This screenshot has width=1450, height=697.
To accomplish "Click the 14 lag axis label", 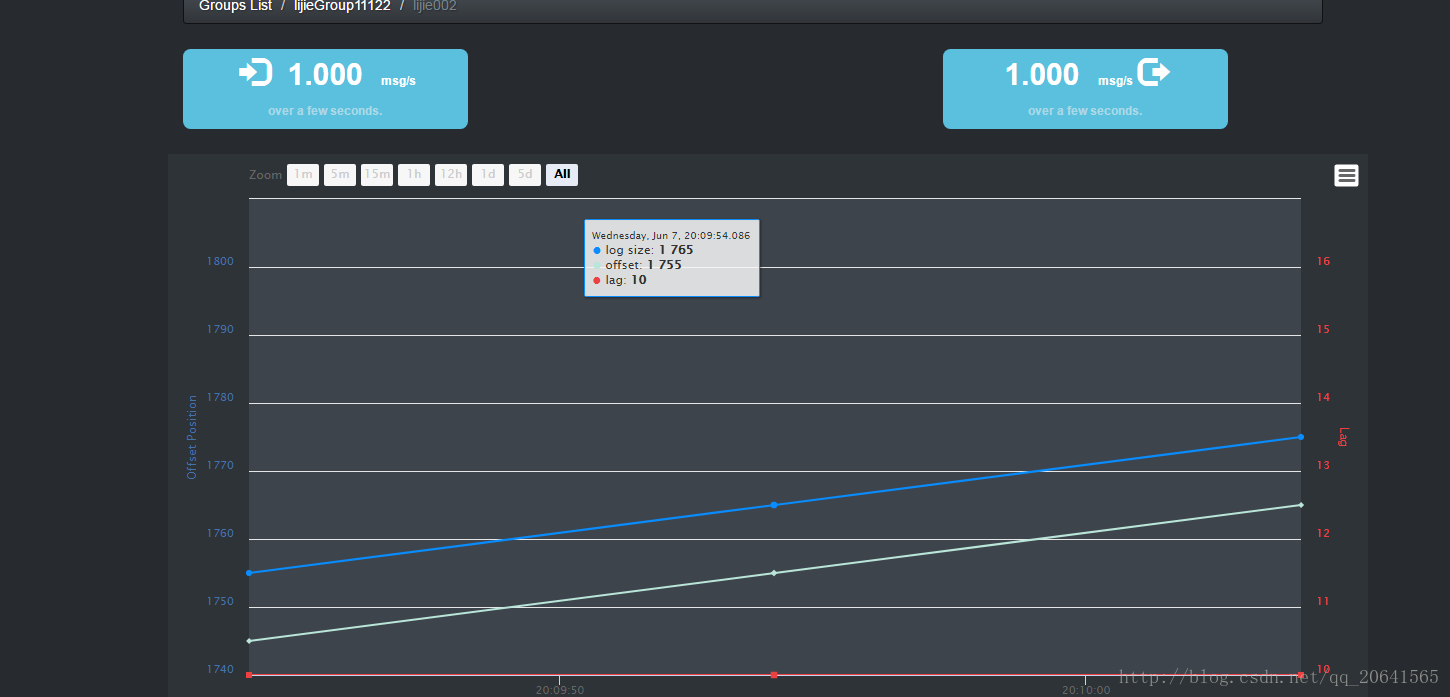I will coord(1324,398).
